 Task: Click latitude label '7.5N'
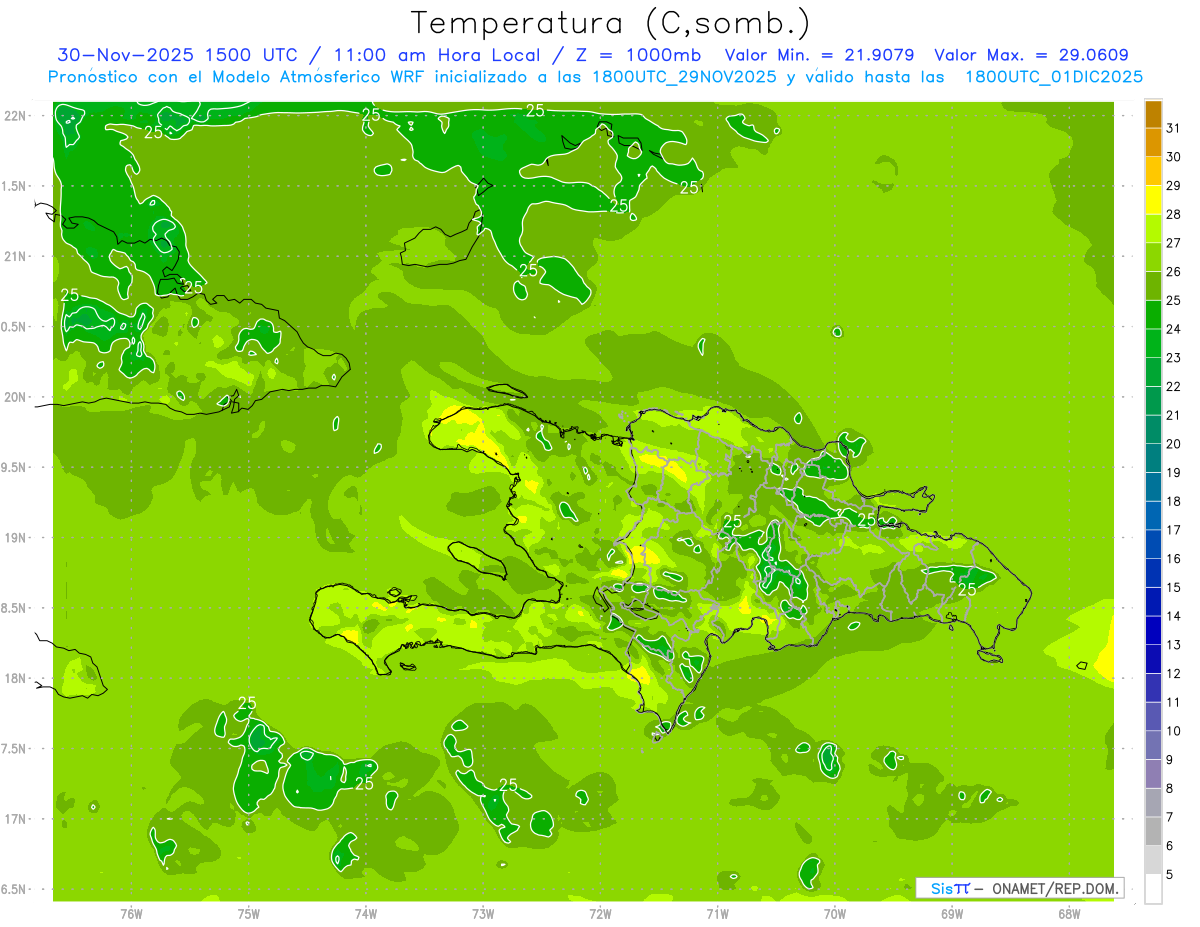click(14, 748)
